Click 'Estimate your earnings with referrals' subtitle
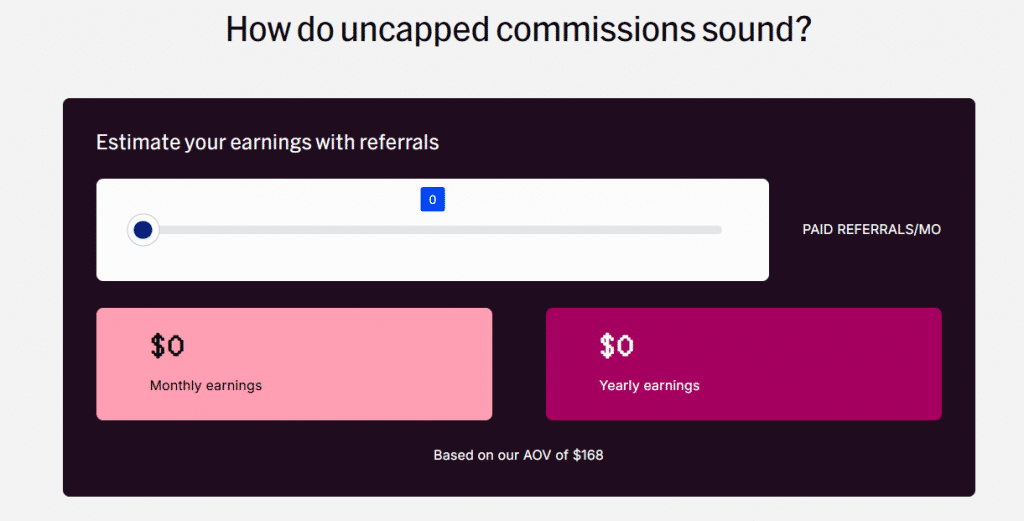 [x=267, y=142]
